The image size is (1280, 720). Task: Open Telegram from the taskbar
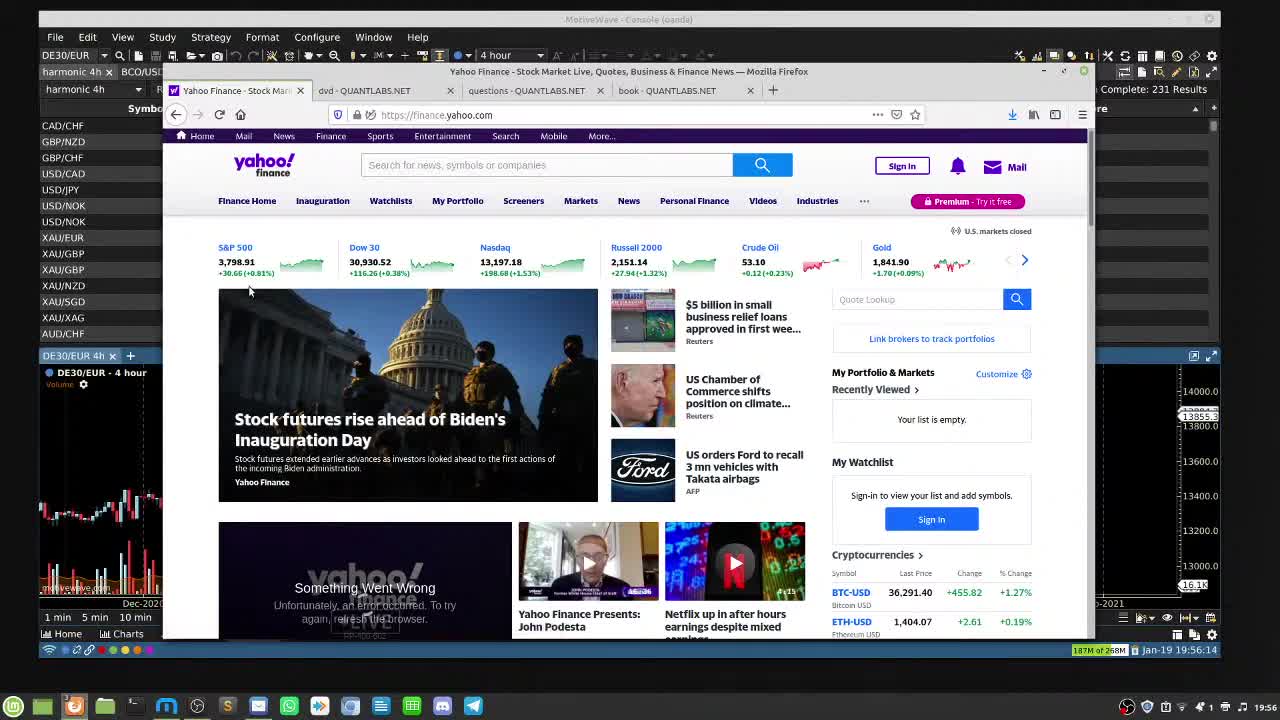tap(473, 706)
